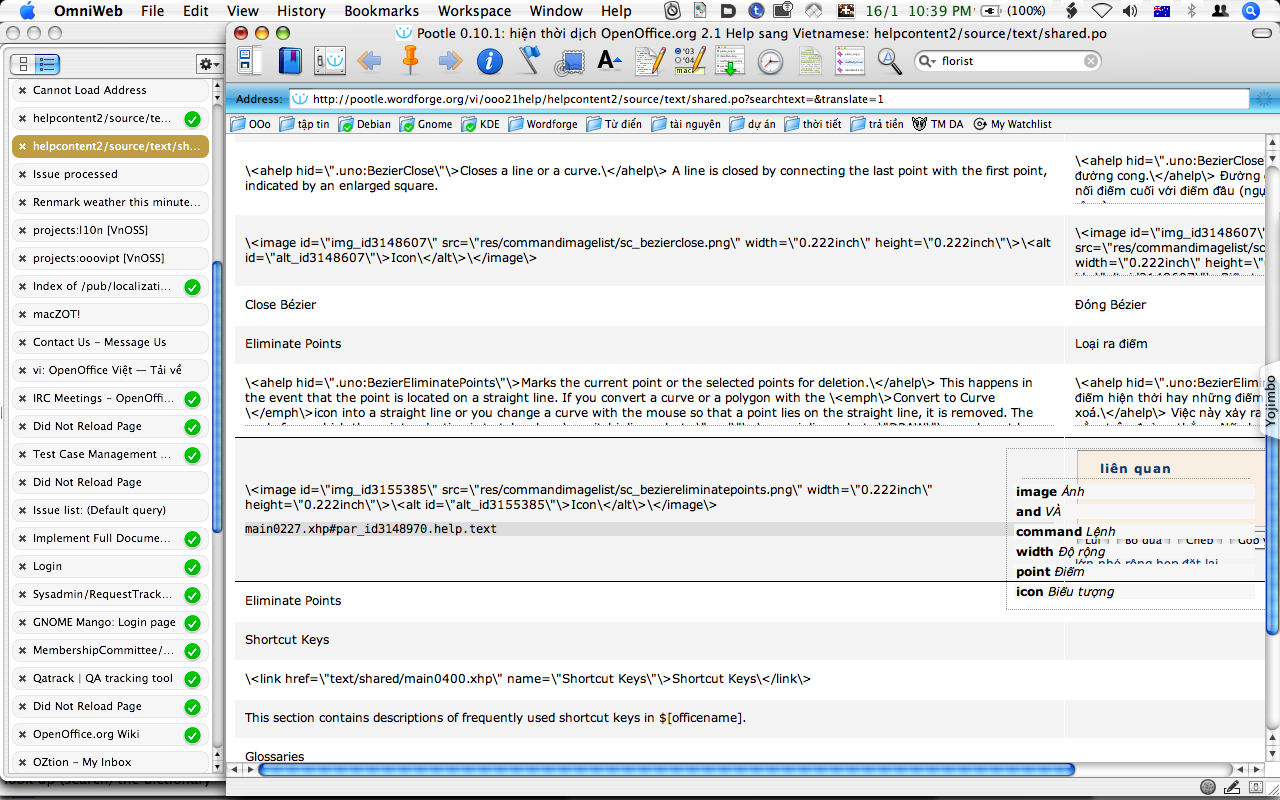Image resolution: width=1280 pixels, height=800 pixels.
Task: Open history with the clock icon
Action: (x=770, y=61)
